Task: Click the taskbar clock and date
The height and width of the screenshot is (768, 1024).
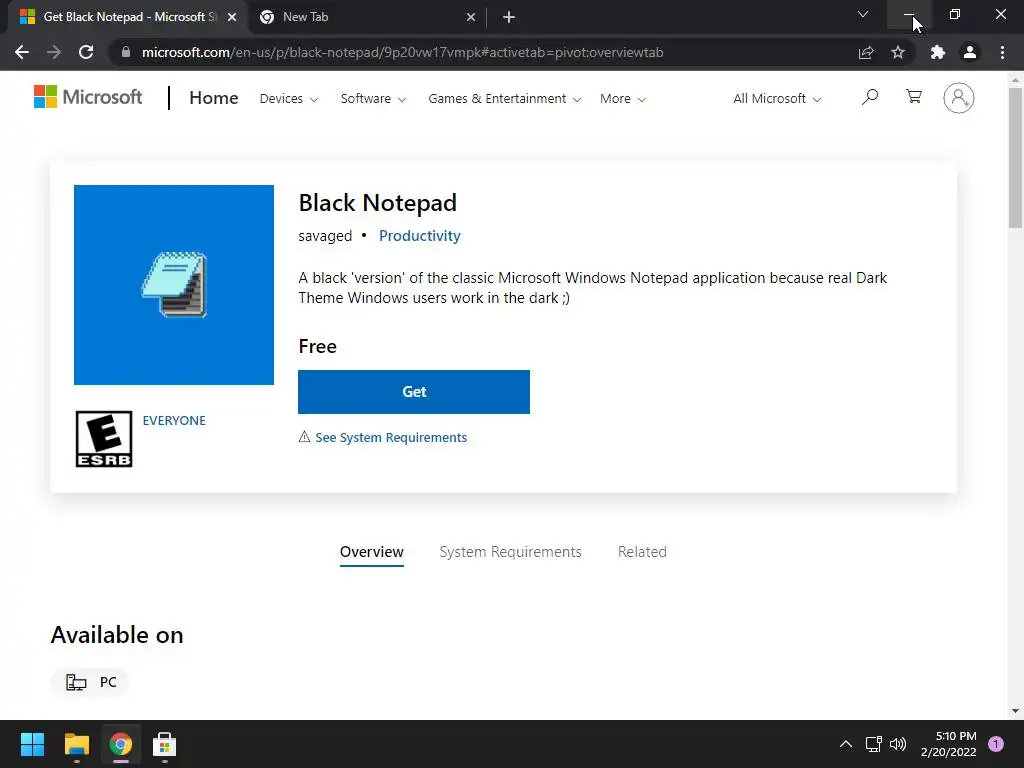Action: [949, 744]
